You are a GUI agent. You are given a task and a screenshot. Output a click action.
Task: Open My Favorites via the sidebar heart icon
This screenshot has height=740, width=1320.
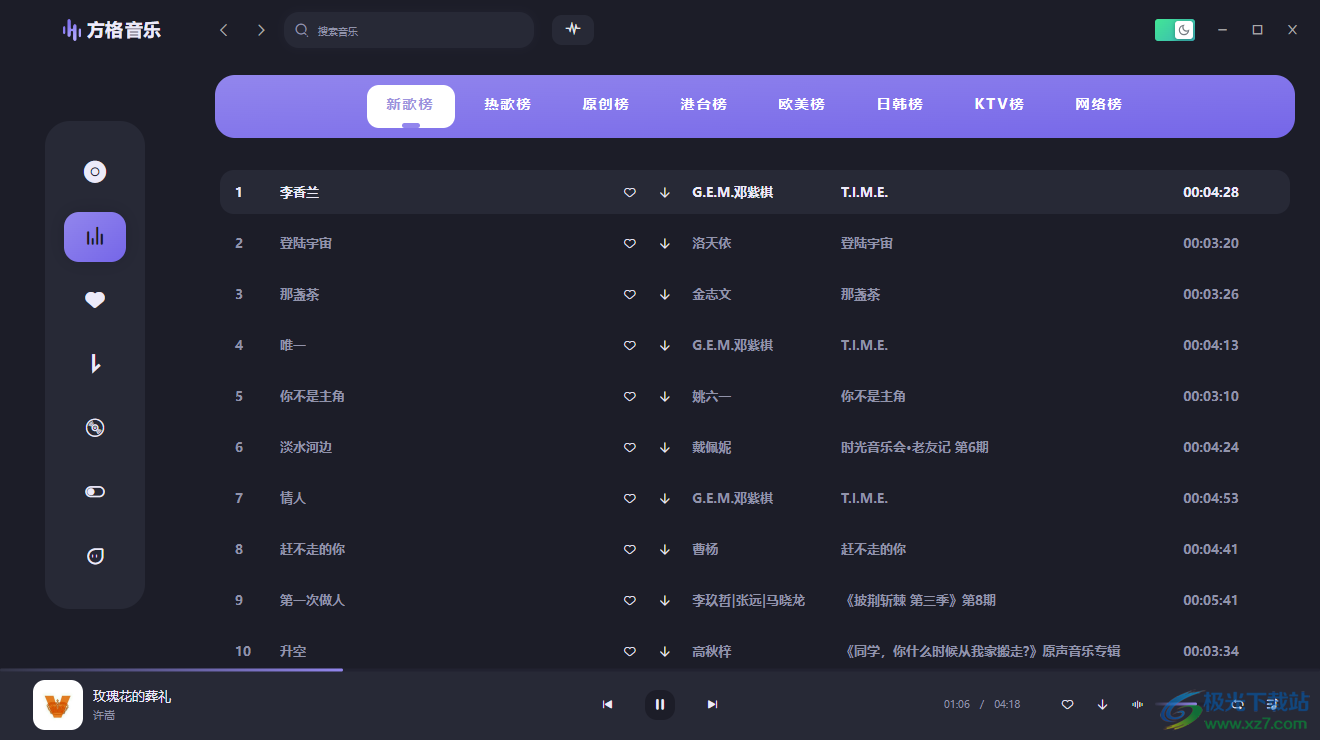click(x=94, y=299)
